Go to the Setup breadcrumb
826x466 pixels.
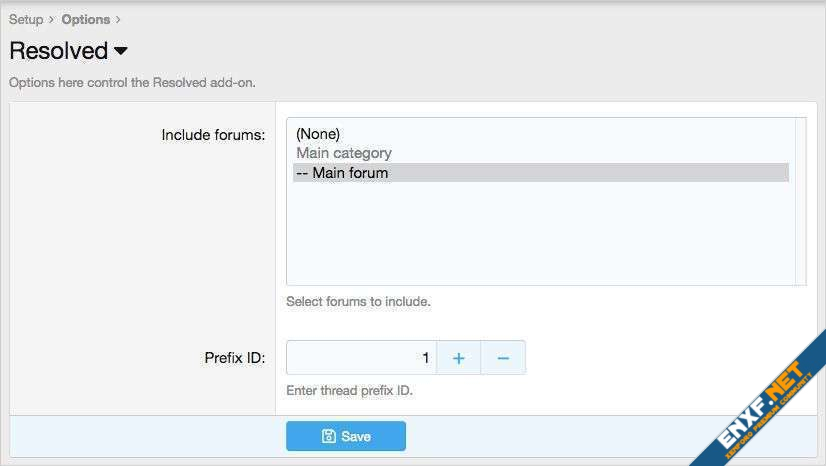click(x=26, y=20)
